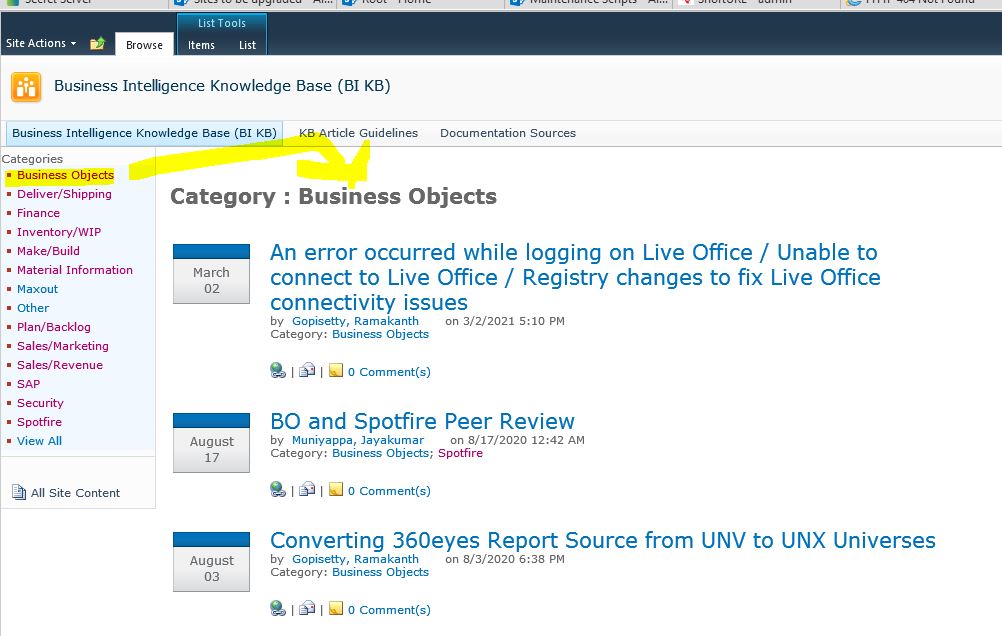
Task: Click Business Objects category link under Peer Review article
Action: pos(380,453)
